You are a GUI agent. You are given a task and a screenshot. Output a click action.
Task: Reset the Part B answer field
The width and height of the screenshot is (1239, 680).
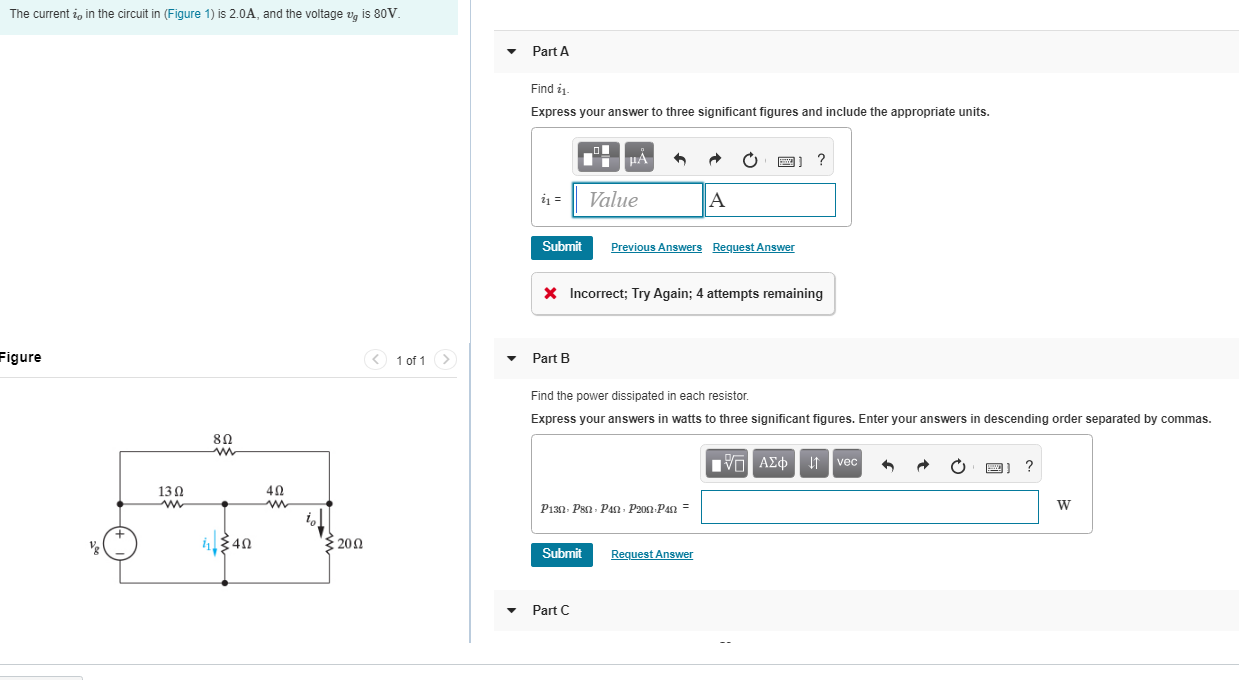[958, 466]
